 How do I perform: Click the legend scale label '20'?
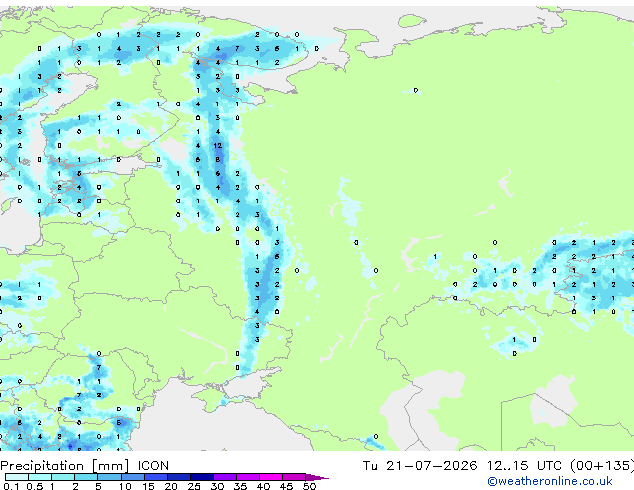(x=171, y=486)
